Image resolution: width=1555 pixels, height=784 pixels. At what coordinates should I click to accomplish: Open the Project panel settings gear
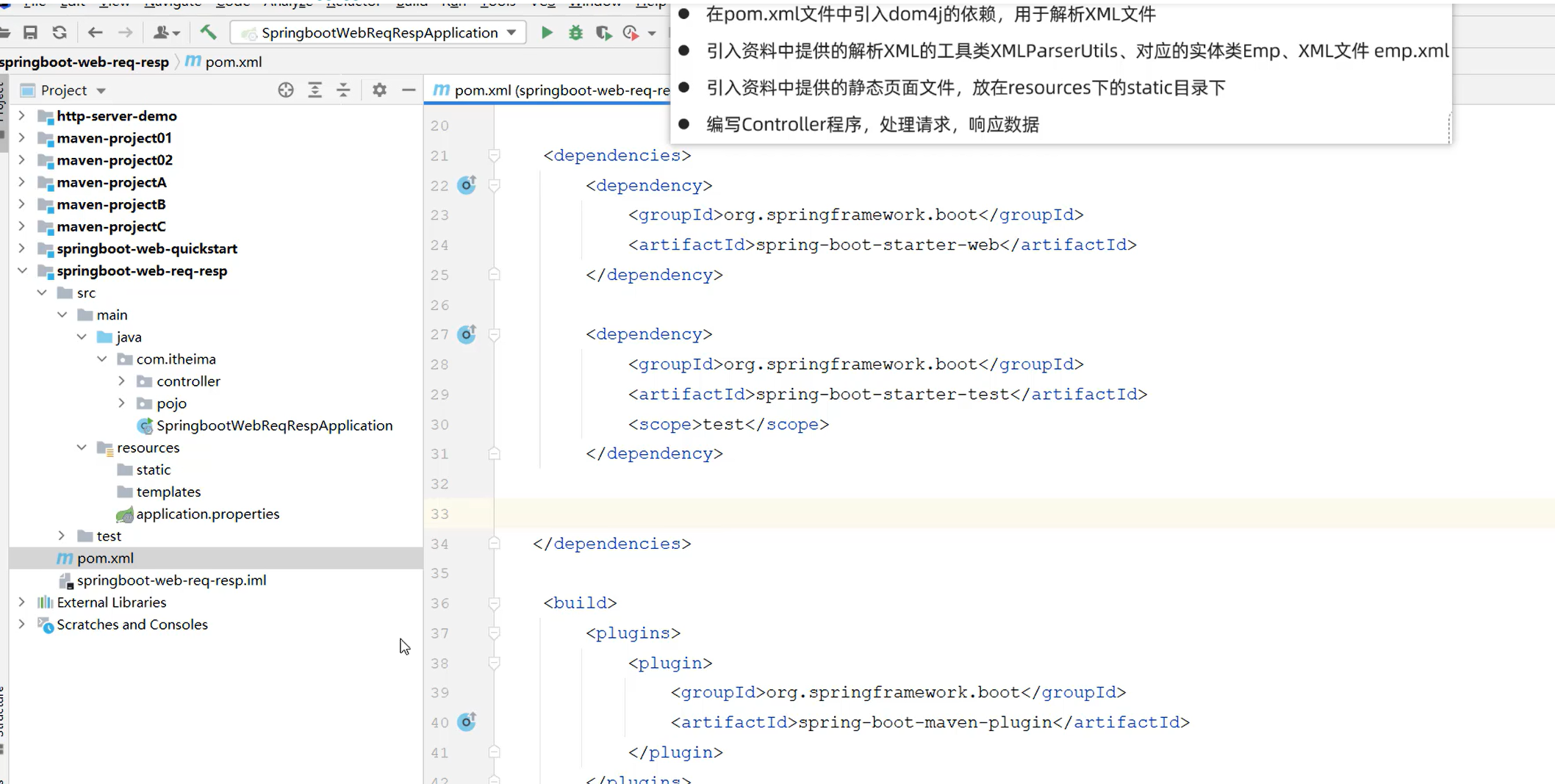(x=379, y=90)
